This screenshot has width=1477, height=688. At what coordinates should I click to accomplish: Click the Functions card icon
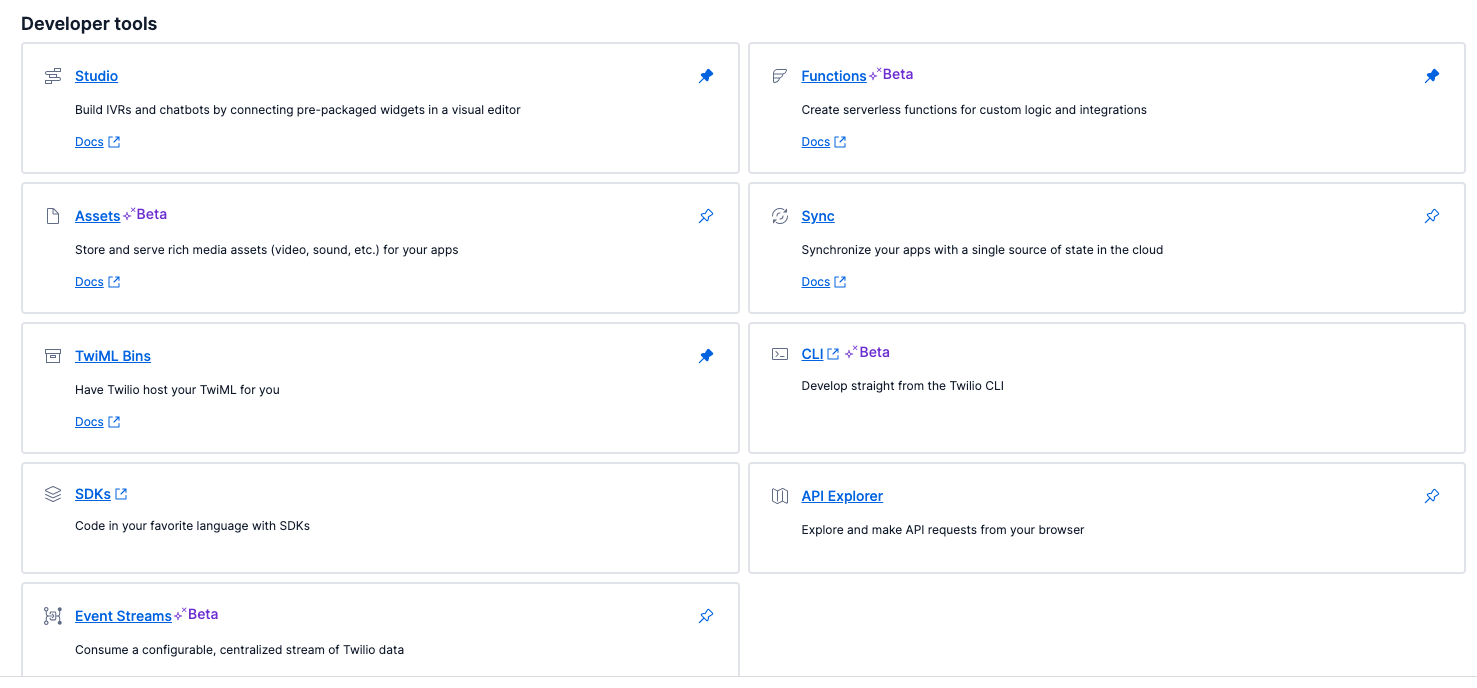780,76
